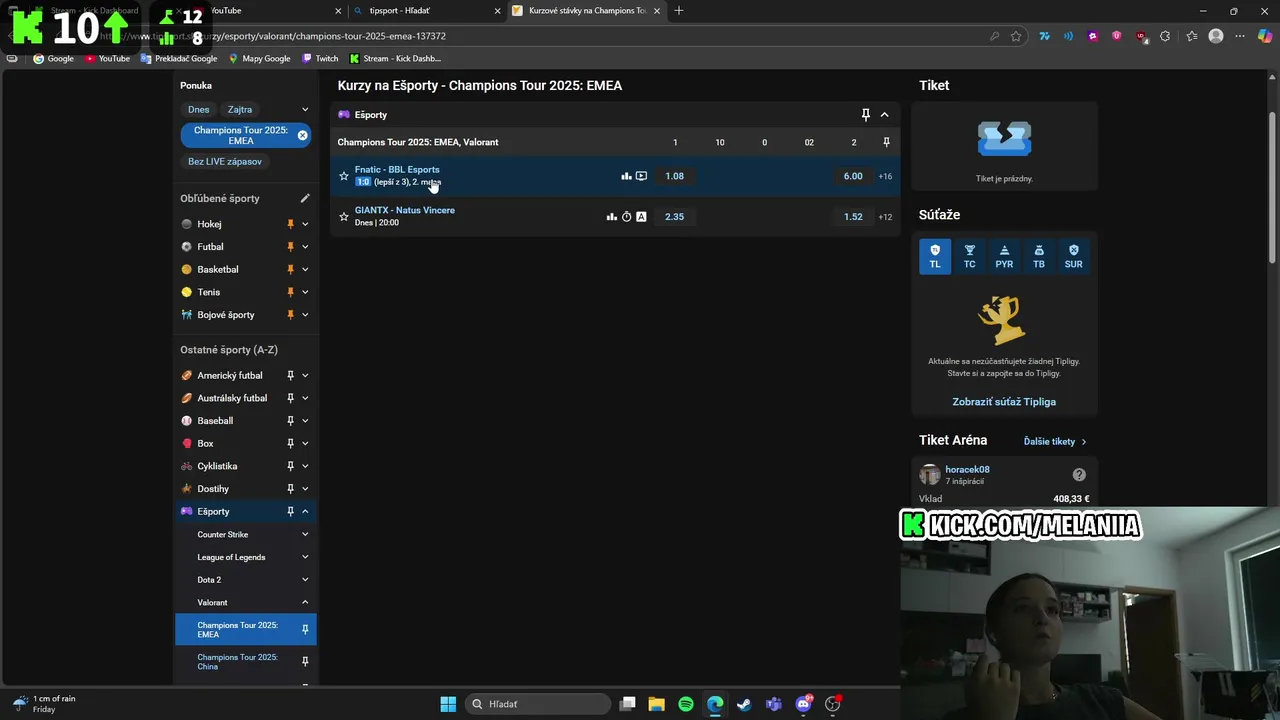
Task: Collapse the Ešporty sidebar category
Action: pyautogui.click(x=305, y=511)
